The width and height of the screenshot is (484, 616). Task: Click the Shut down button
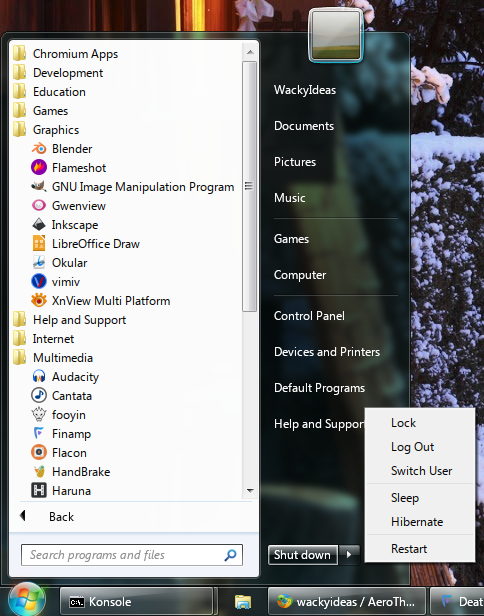tap(302, 555)
